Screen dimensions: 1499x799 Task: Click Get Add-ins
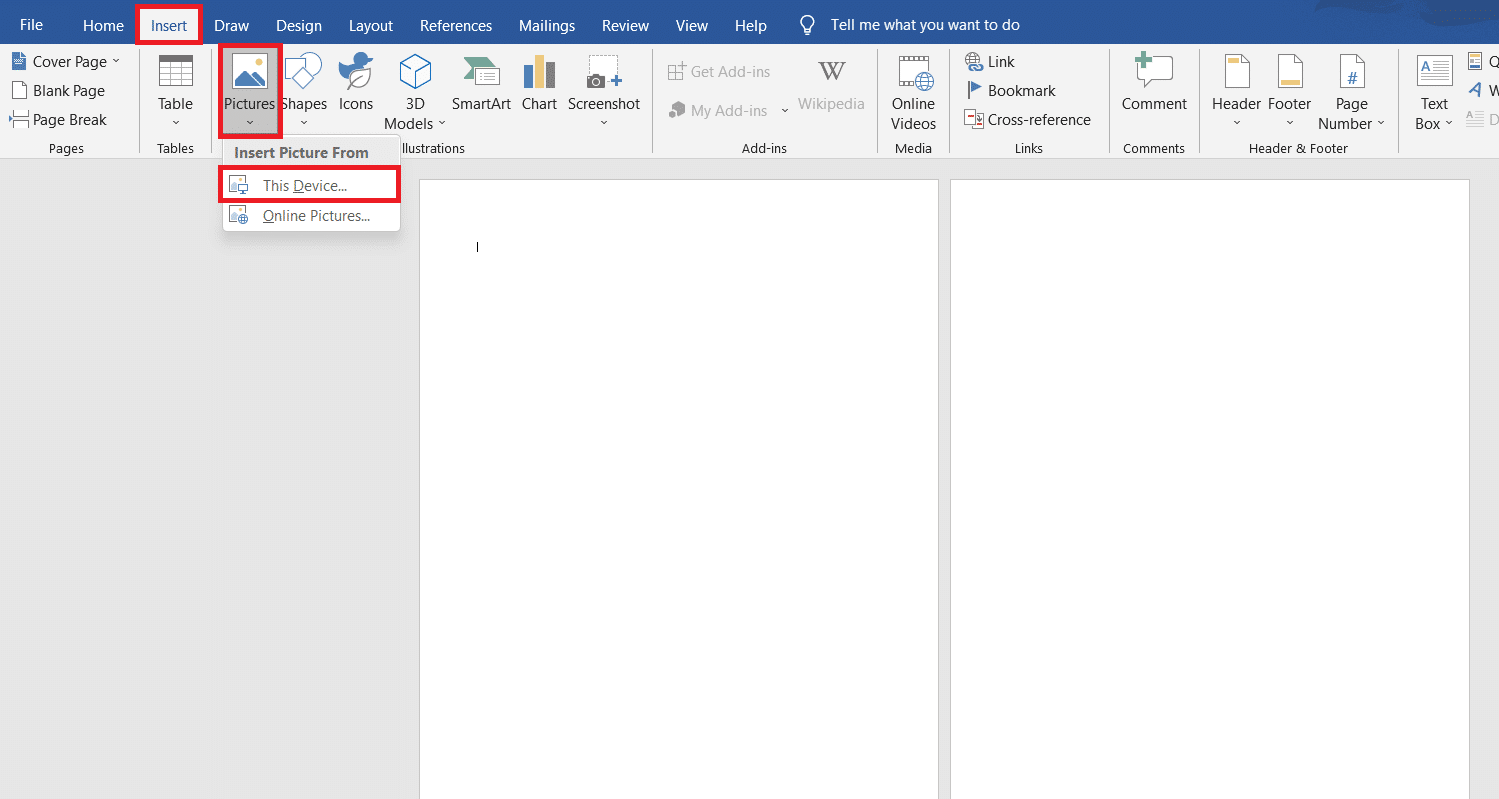tap(719, 72)
